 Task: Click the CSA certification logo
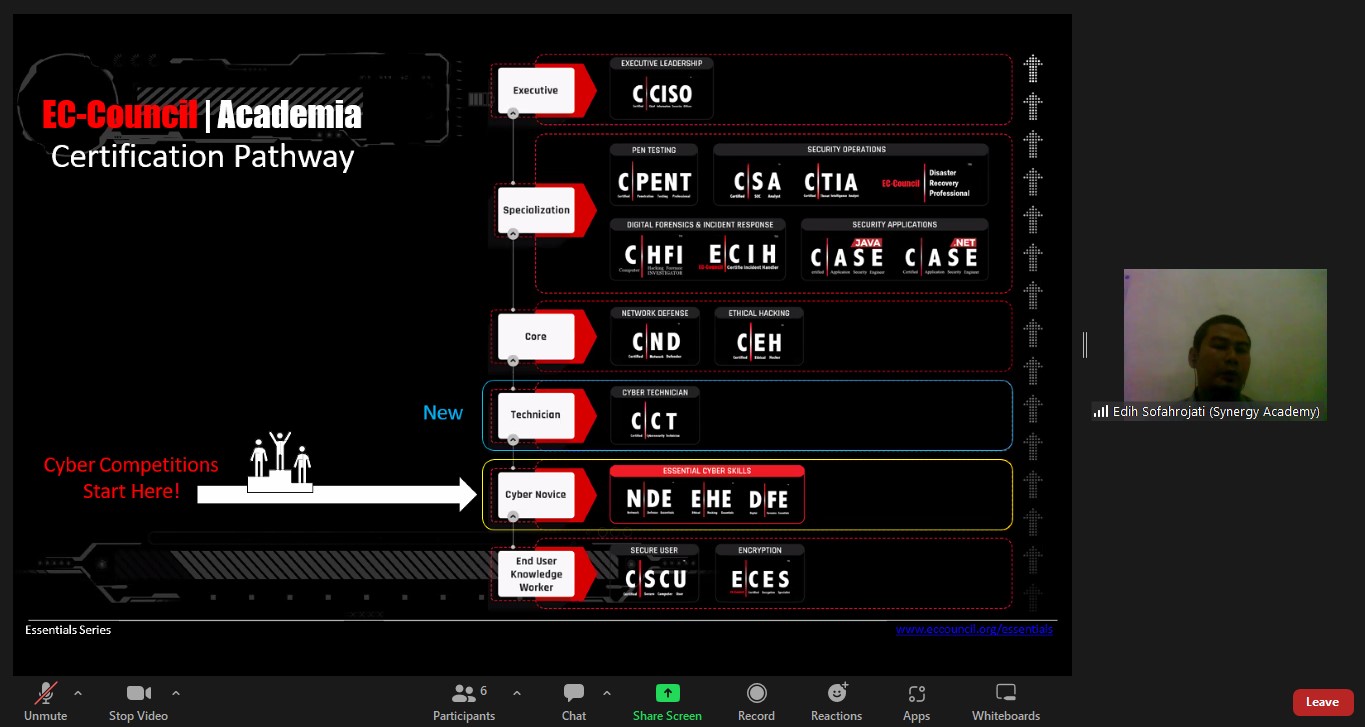757,182
